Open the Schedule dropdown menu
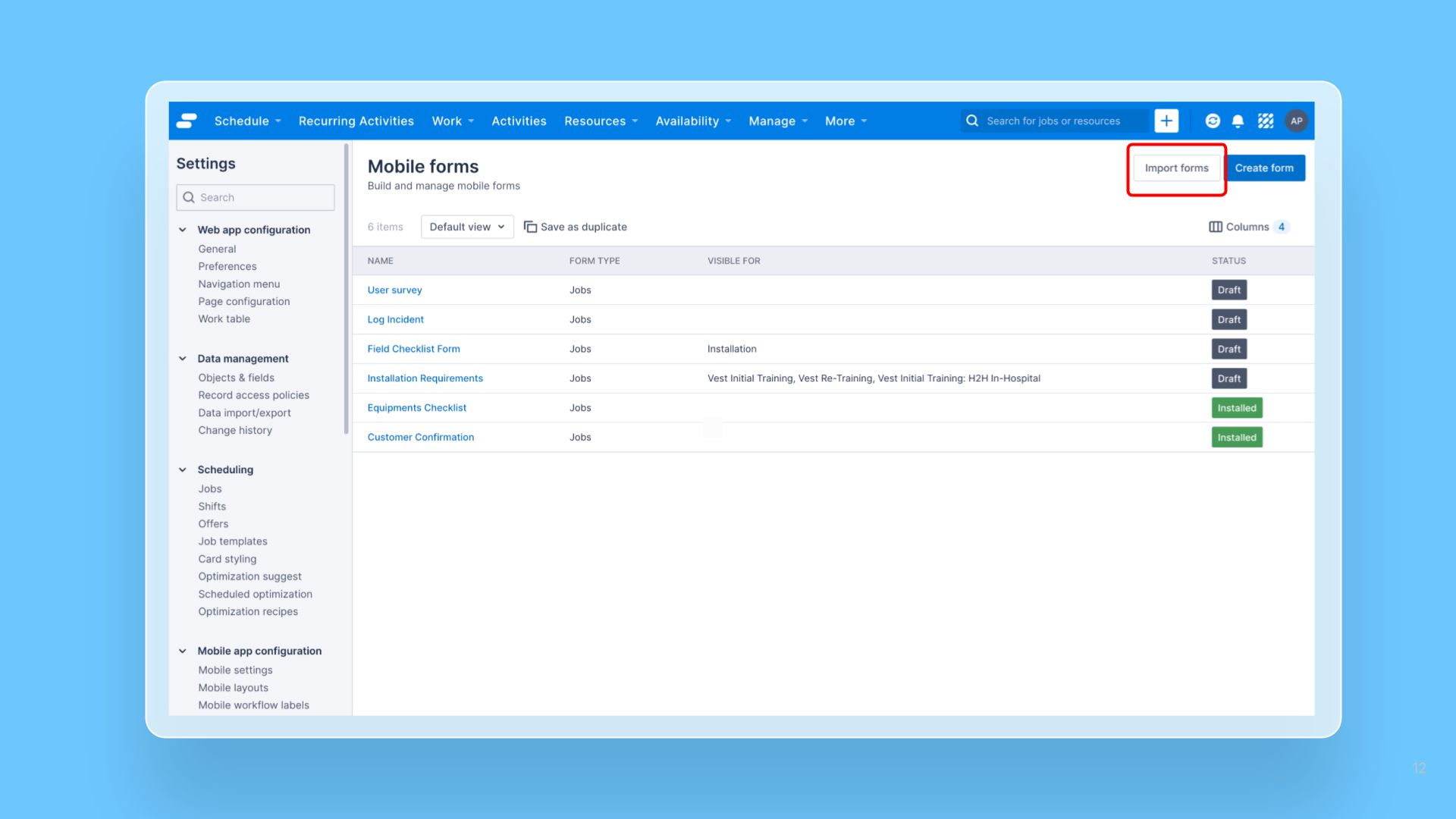The height and width of the screenshot is (819, 1456). click(x=247, y=121)
